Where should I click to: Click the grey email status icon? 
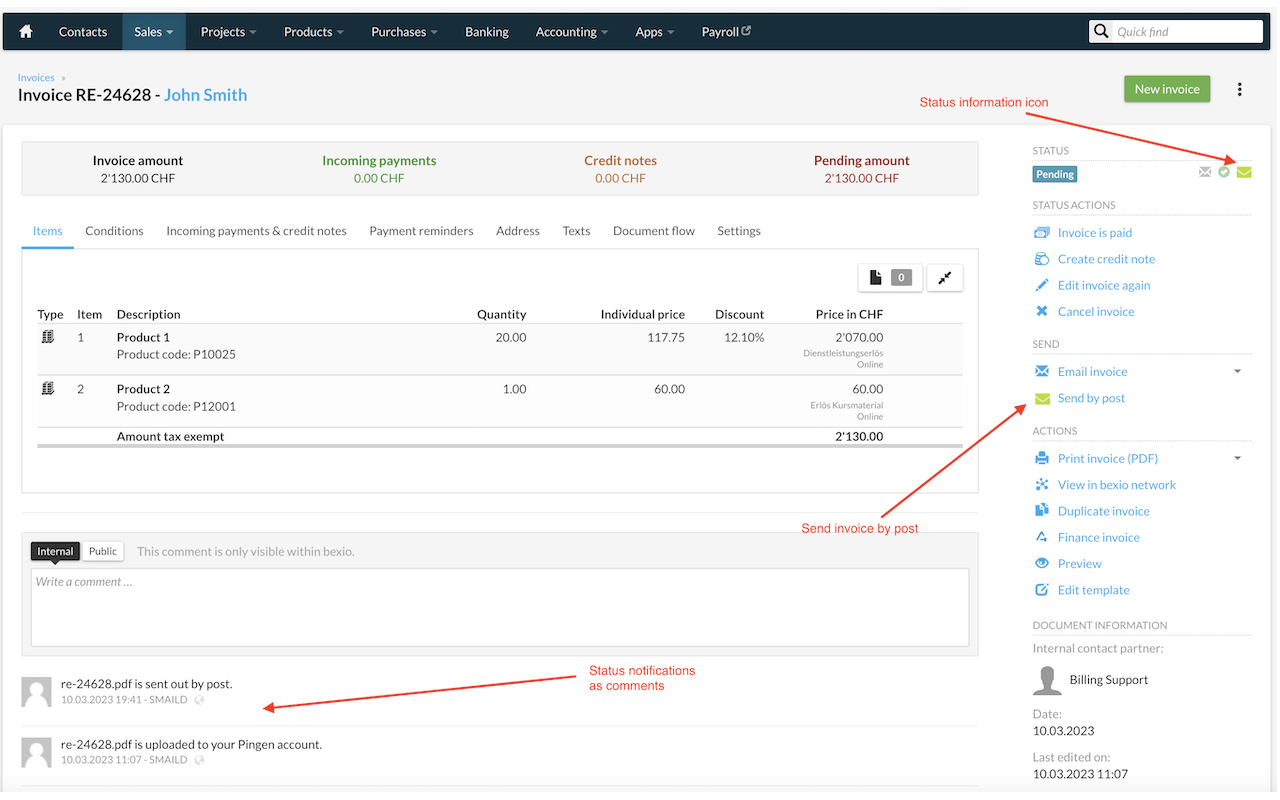1205,173
